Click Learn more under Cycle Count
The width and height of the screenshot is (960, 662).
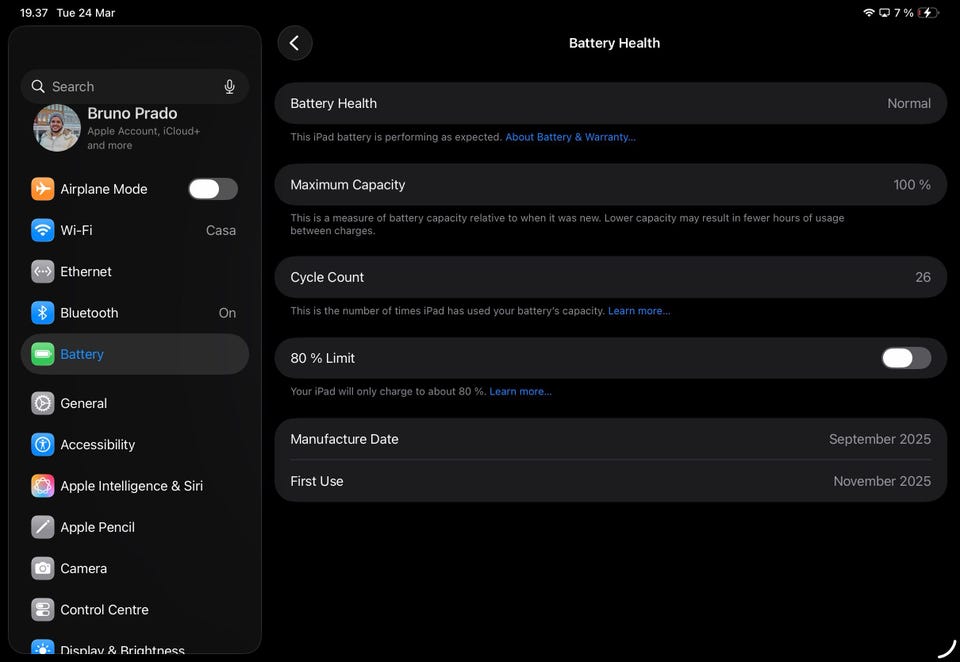[x=639, y=311]
